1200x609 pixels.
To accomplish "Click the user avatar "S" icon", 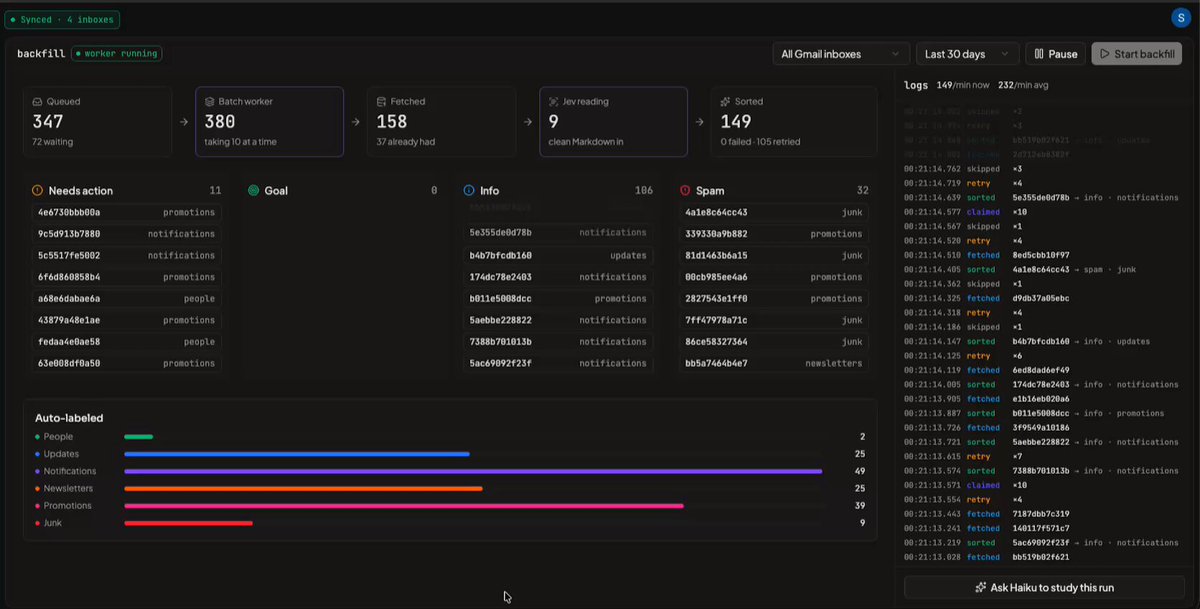I will coord(1180,17).
